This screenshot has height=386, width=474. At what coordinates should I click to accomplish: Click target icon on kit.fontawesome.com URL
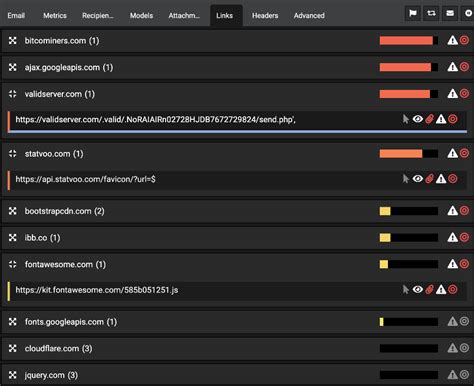(x=453, y=289)
